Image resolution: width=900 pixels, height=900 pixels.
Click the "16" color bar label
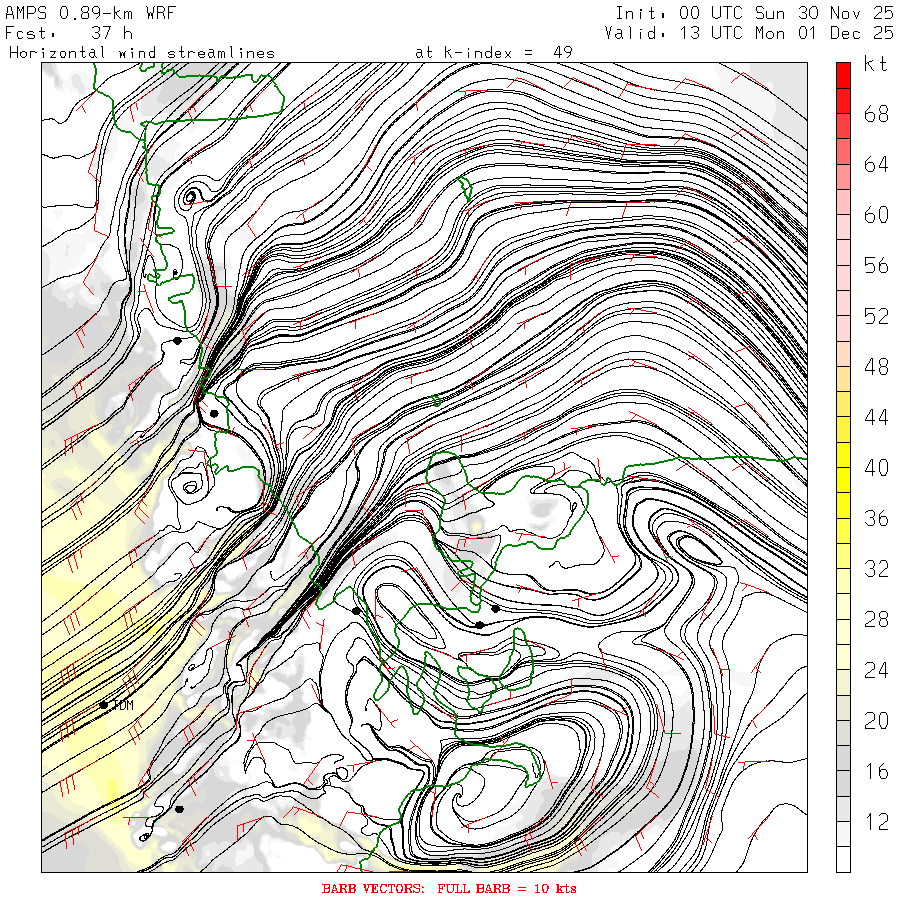[x=876, y=771]
